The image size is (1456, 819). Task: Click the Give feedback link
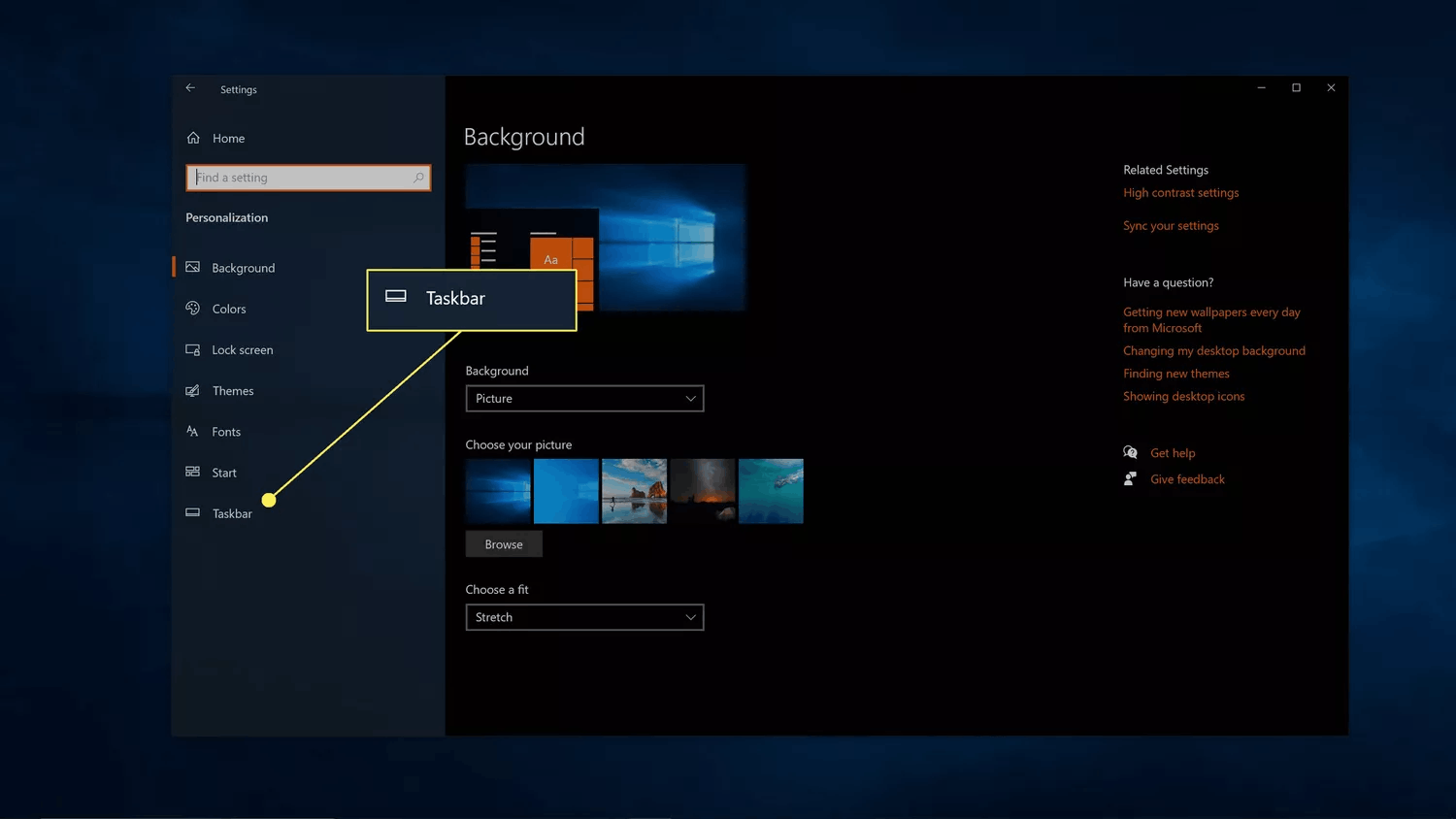(x=1187, y=479)
